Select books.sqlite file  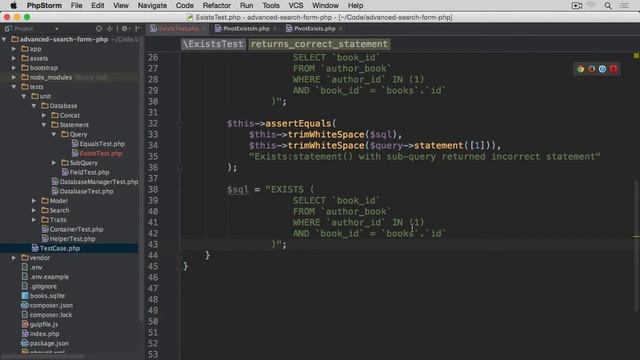pyautogui.click(x=47, y=296)
